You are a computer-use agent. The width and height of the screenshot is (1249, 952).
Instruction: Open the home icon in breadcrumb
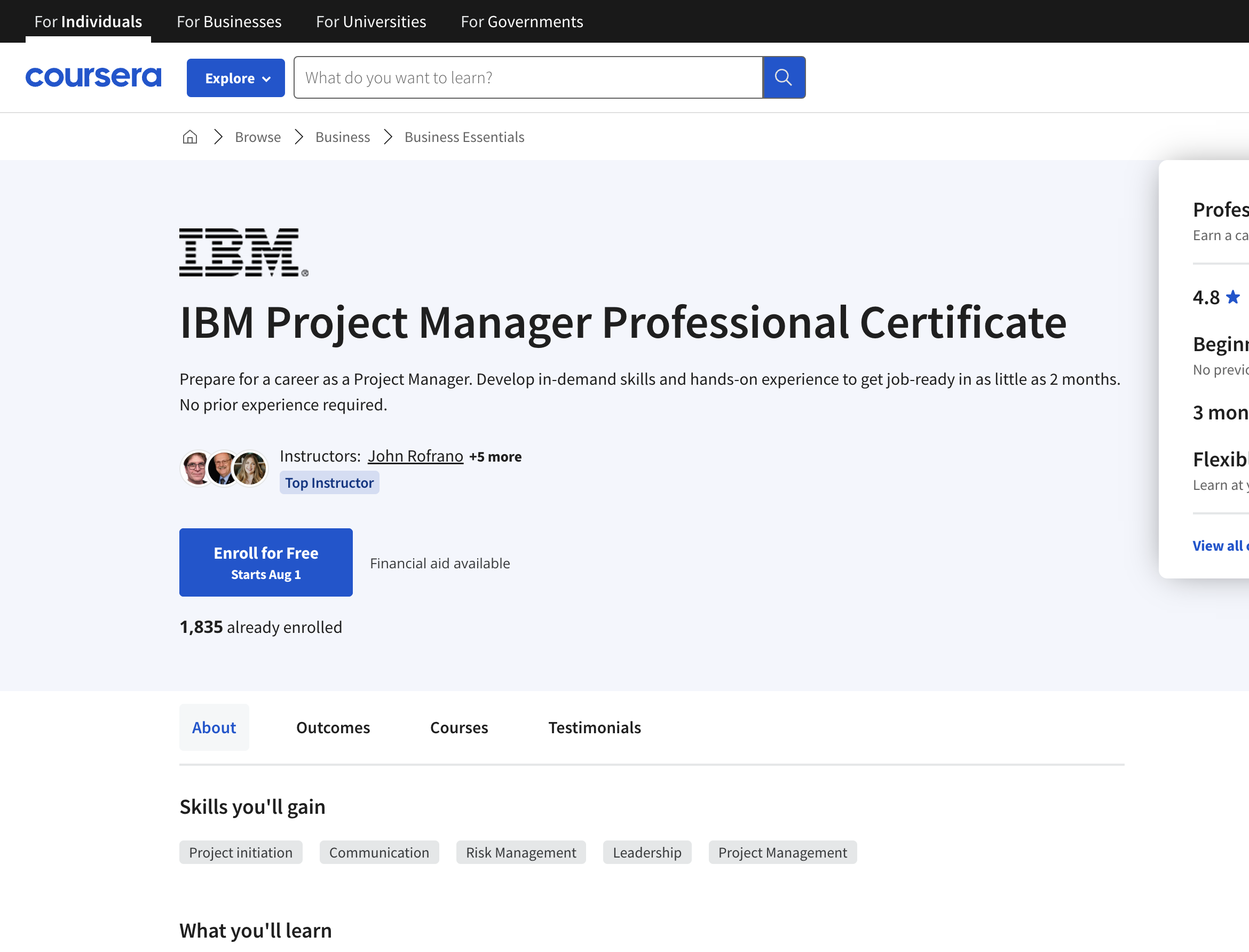tap(190, 137)
